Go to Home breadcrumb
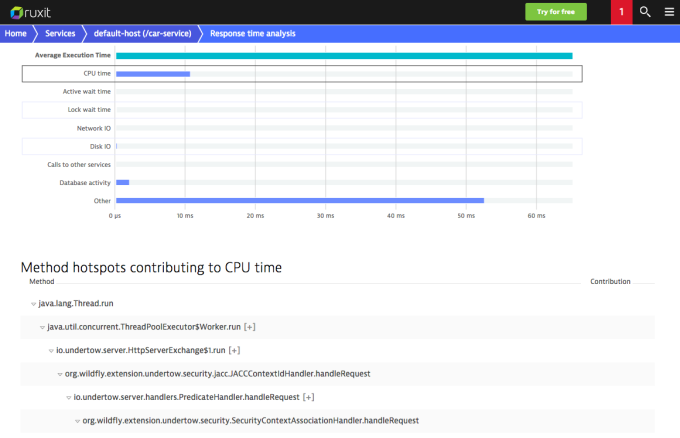 pyautogui.click(x=16, y=33)
